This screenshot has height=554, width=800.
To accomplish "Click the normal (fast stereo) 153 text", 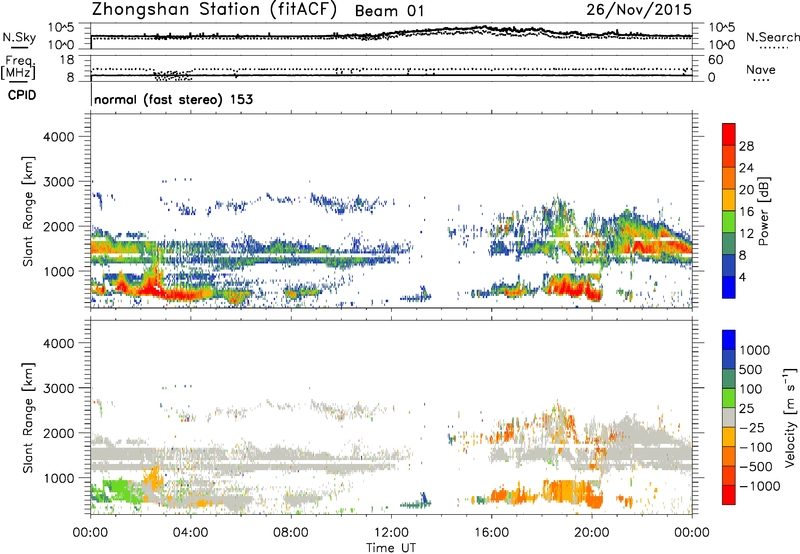I will coord(173,99).
